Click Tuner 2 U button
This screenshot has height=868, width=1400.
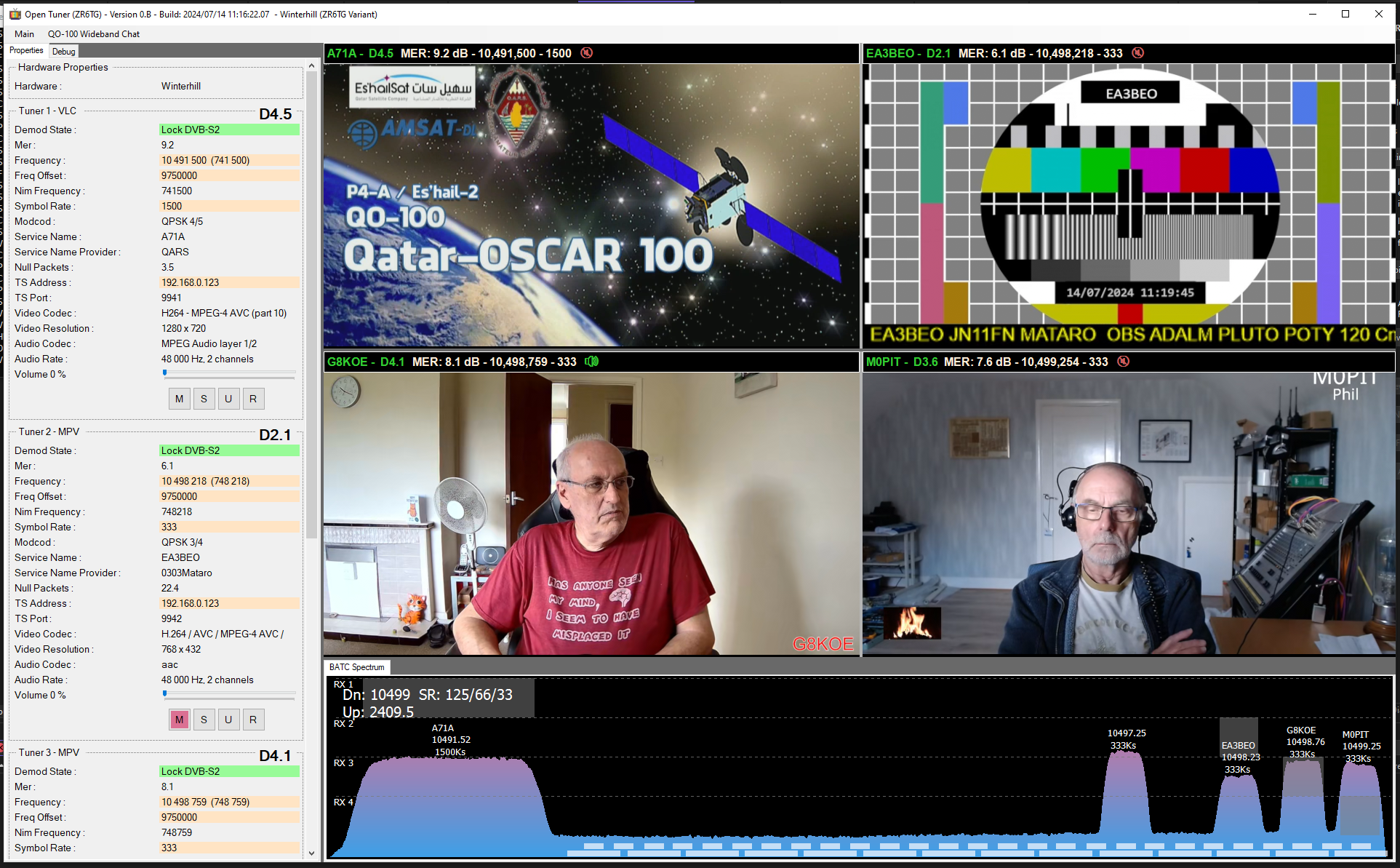tap(228, 720)
